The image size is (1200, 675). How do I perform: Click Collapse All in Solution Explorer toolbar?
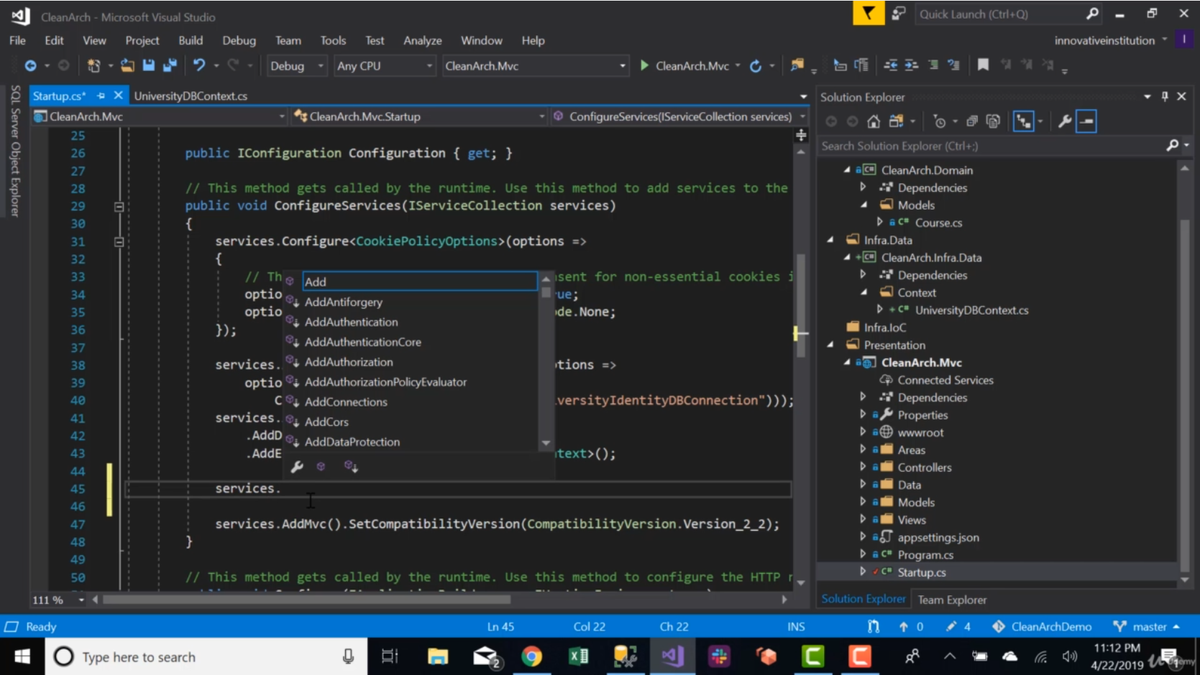(972, 121)
